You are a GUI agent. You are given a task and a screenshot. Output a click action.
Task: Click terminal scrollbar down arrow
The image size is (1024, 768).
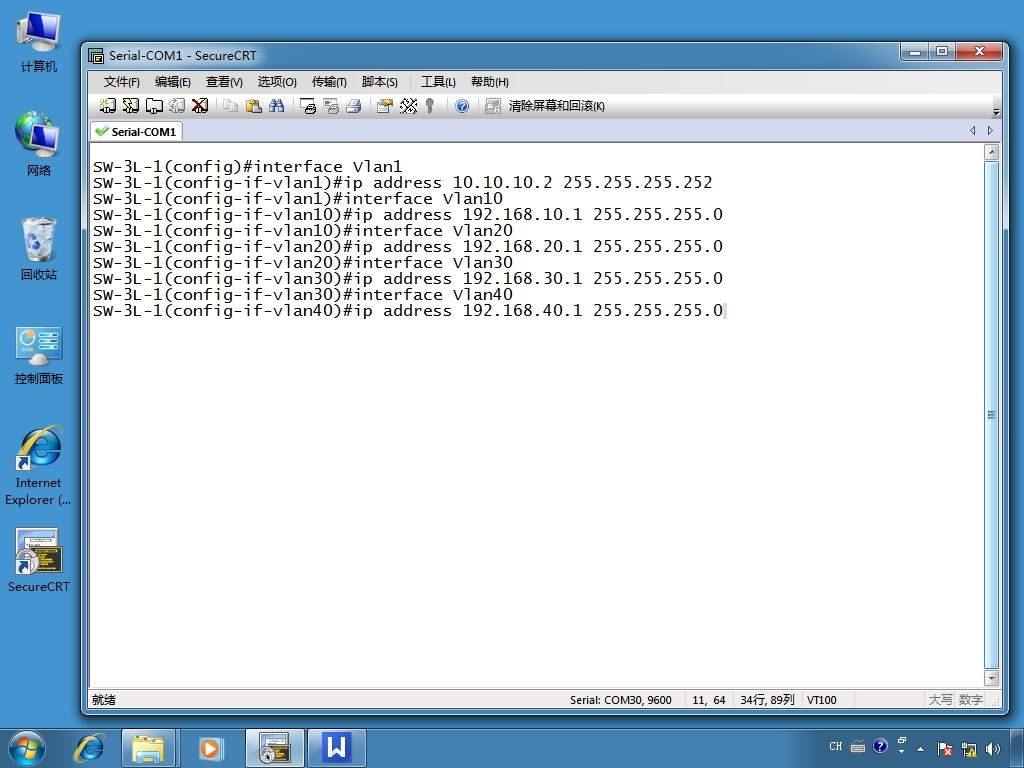(991, 678)
